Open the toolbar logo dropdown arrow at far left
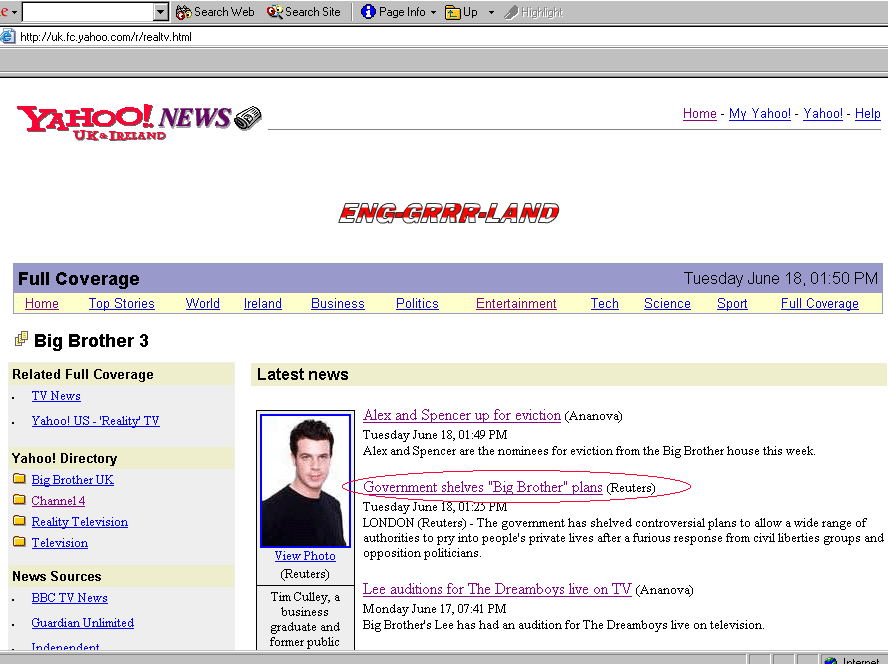This screenshot has width=888, height=664. pos(15,12)
